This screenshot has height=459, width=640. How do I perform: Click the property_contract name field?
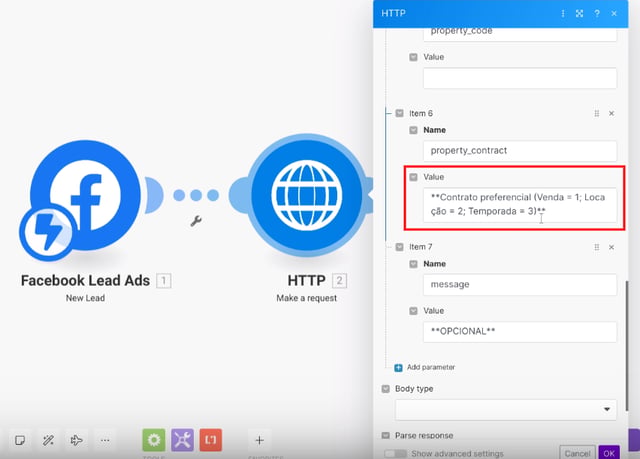[520, 151]
